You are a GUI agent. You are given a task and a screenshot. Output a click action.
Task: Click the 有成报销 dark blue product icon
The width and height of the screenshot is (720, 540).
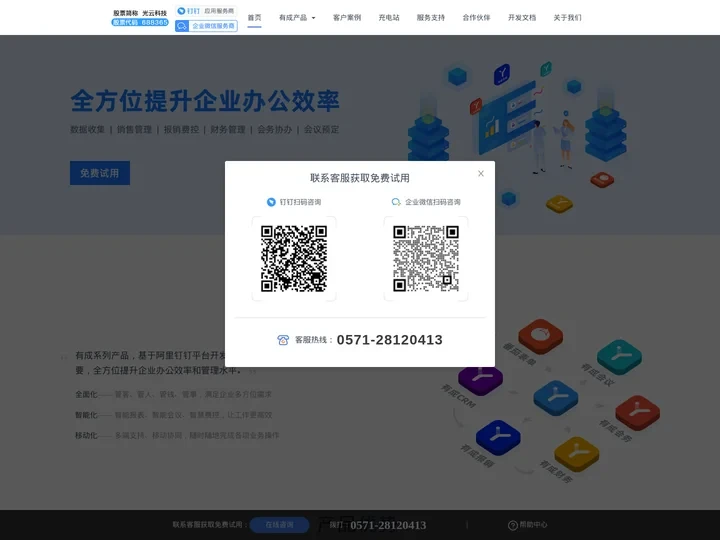click(x=498, y=437)
